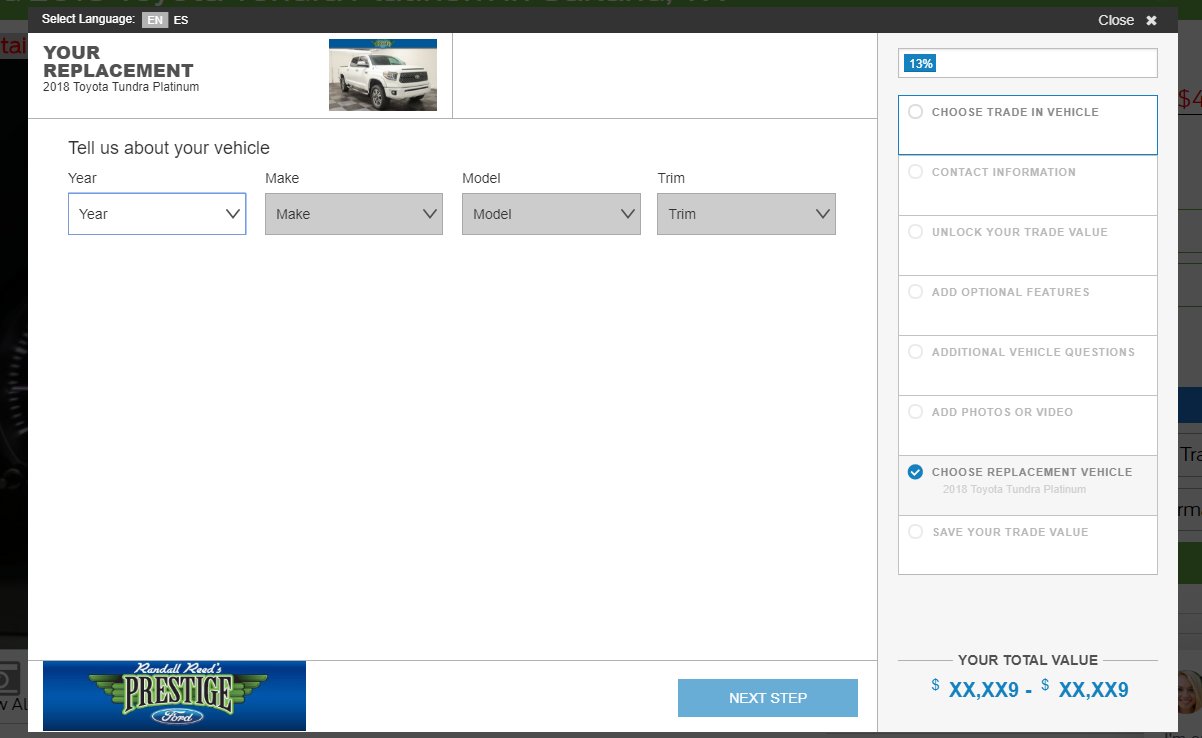1202x738 pixels.
Task: Open the Year dropdown
Action: tap(157, 214)
